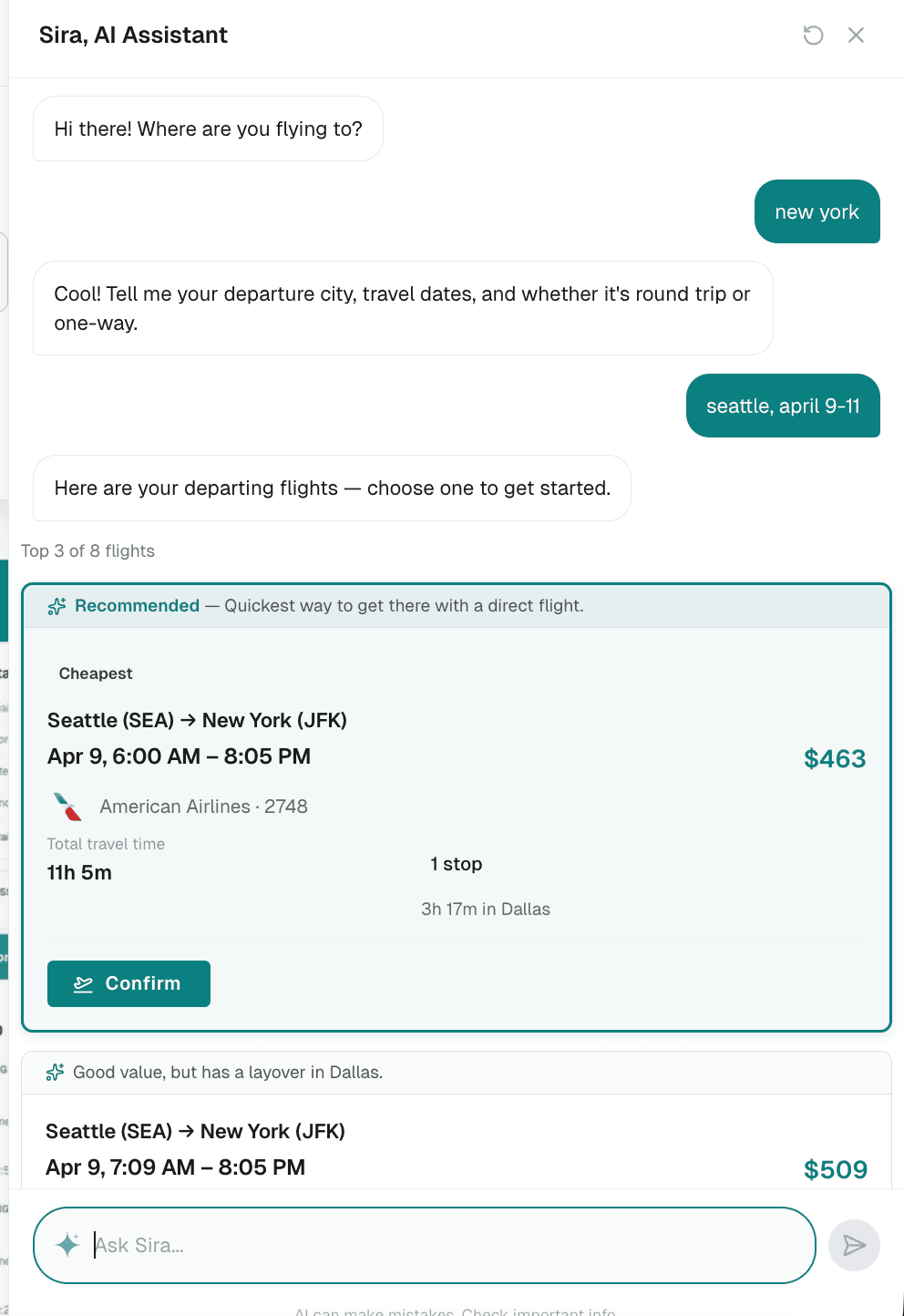Close the Sira assistant panel
Screen dimensions: 904x1316
click(856, 36)
